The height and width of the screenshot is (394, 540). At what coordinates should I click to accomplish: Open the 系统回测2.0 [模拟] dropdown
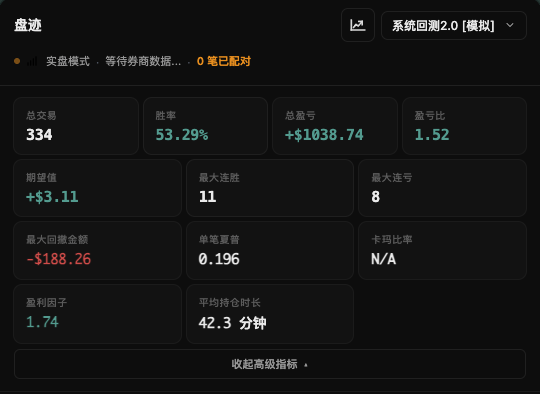point(454,25)
